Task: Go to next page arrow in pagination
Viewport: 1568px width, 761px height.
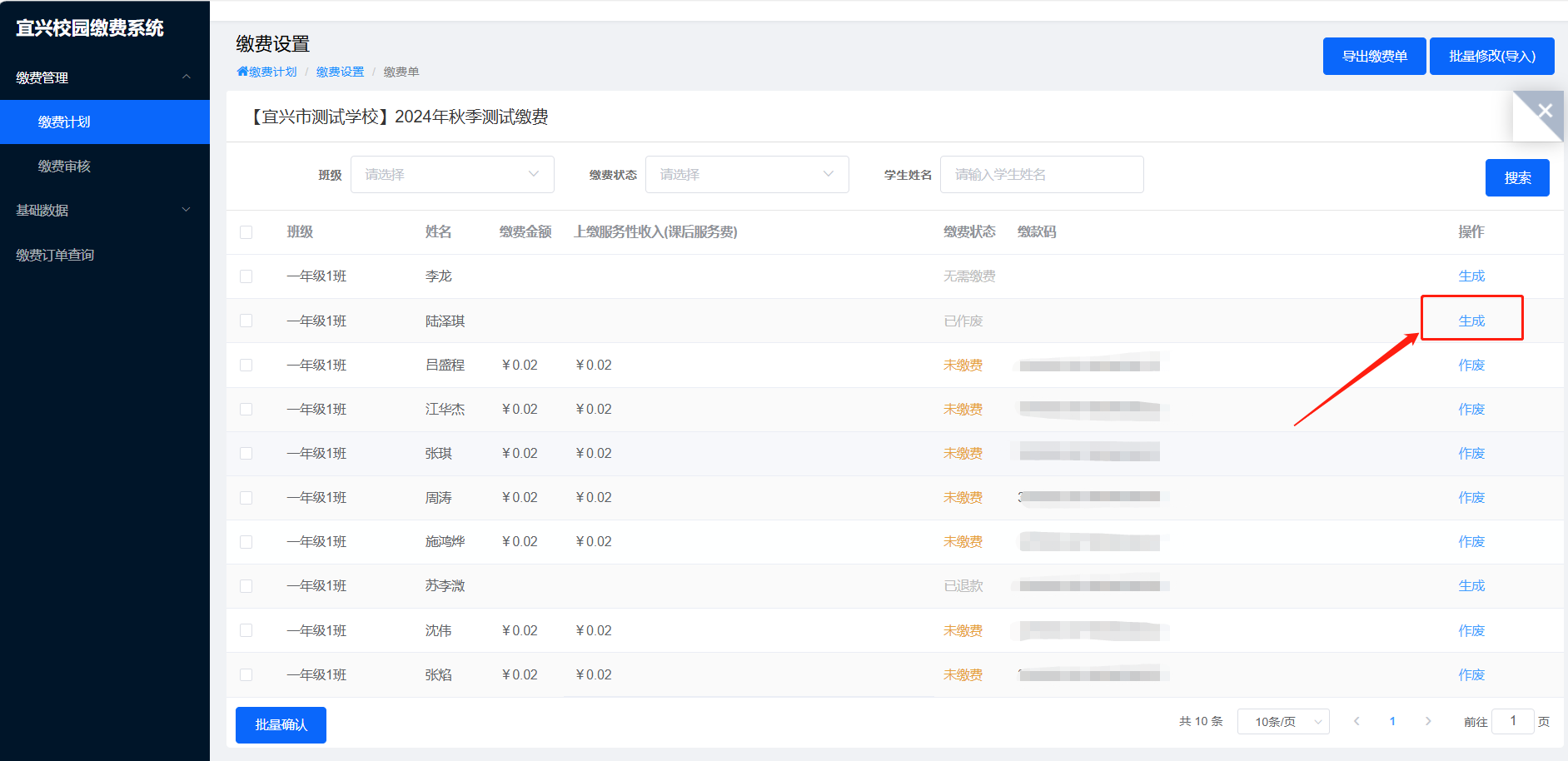Action: (x=1428, y=721)
